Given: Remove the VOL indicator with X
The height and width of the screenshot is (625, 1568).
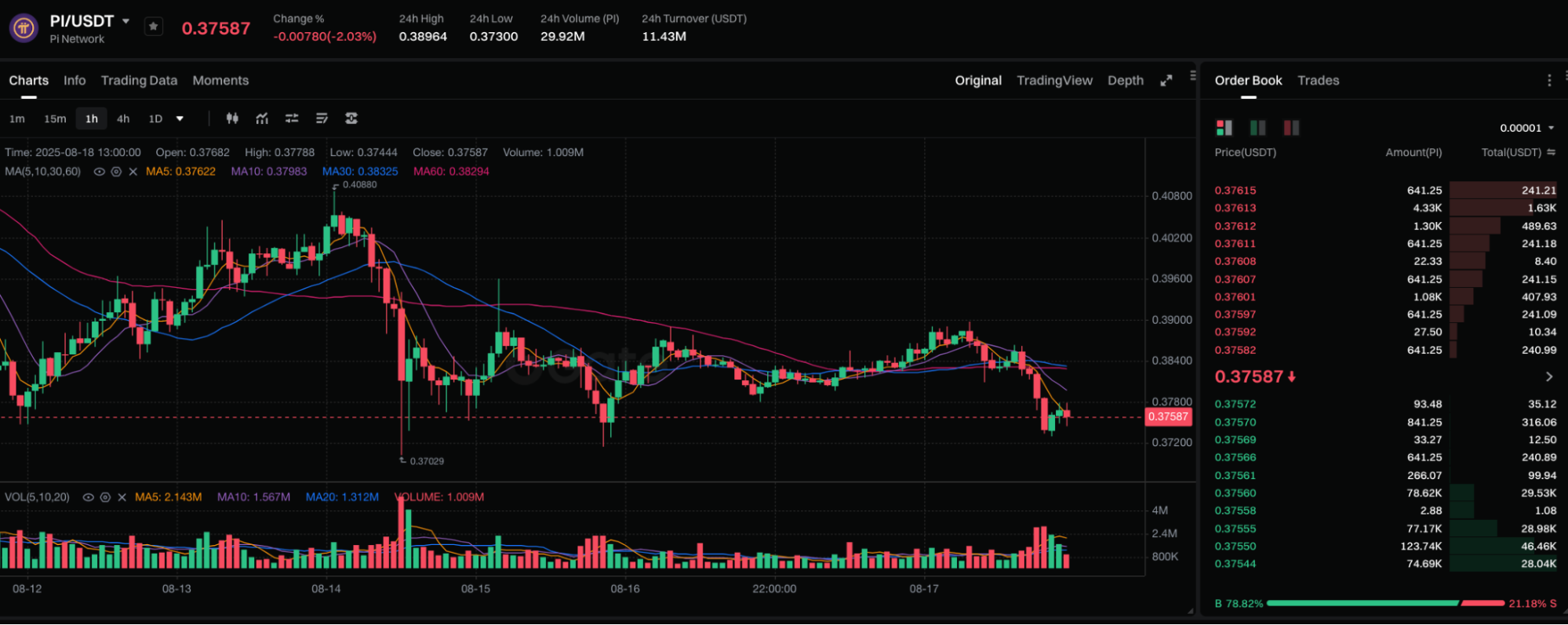Looking at the screenshot, I should tap(122, 497).
